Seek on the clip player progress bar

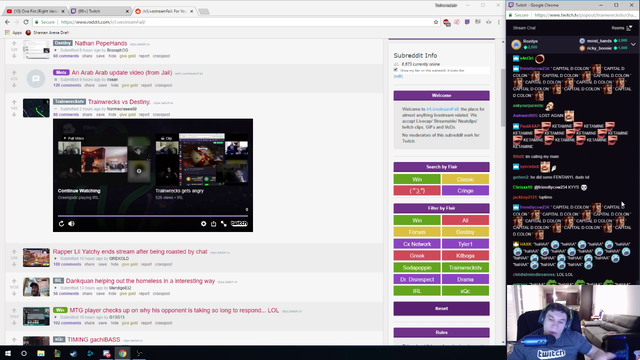(x=153, y=216)
